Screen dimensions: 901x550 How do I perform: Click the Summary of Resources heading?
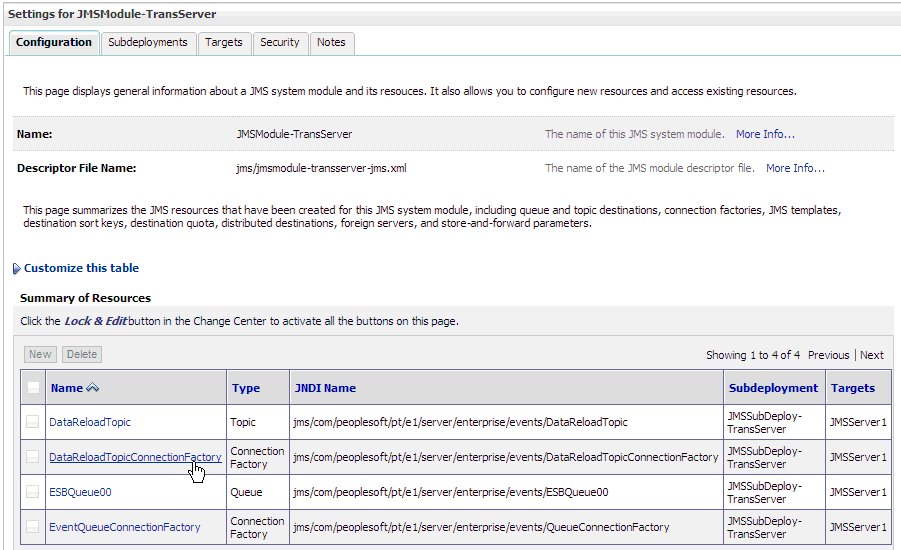(x=85, y=298)
